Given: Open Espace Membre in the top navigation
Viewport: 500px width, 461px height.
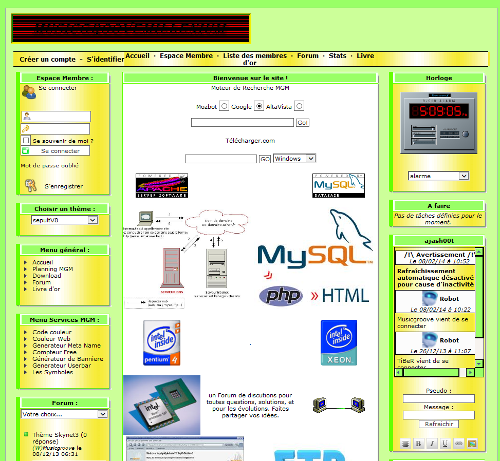Looking at the screenshot, I should point(186,56).
